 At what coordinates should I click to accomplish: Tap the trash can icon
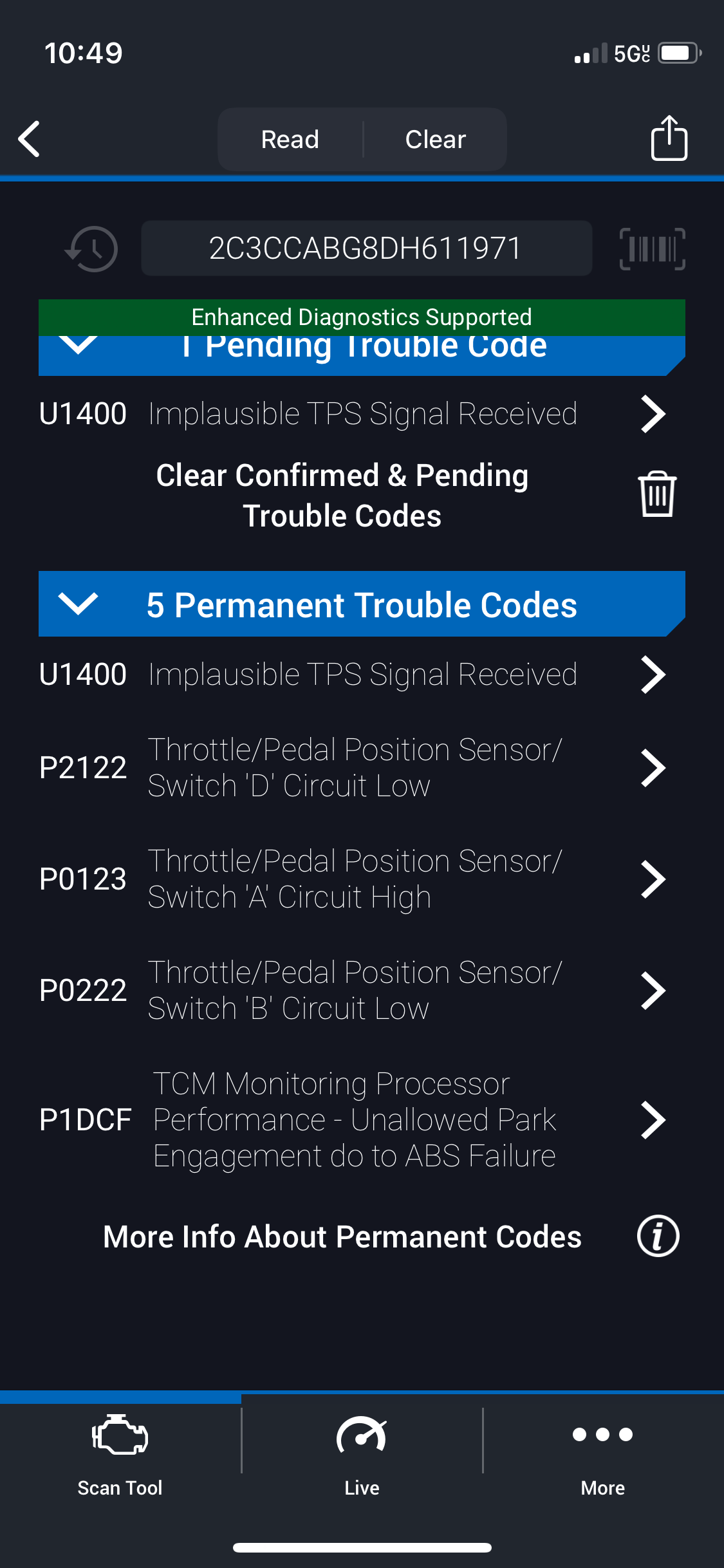point(656,494)
